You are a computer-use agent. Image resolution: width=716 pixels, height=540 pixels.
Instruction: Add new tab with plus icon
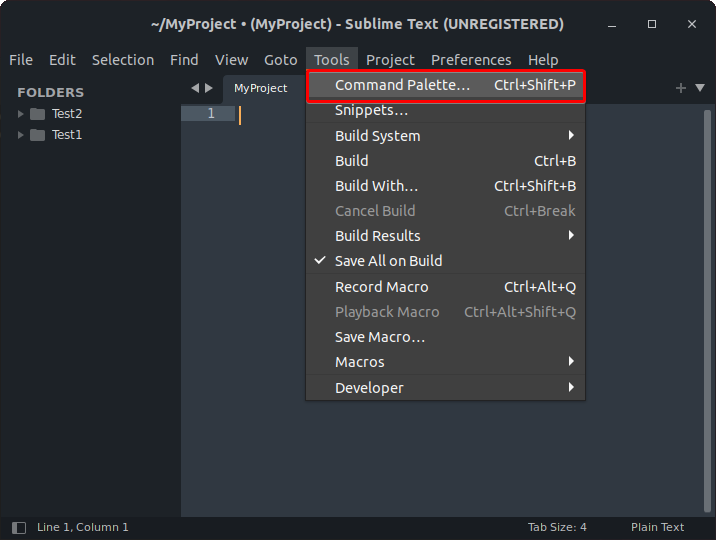point(680,88)
